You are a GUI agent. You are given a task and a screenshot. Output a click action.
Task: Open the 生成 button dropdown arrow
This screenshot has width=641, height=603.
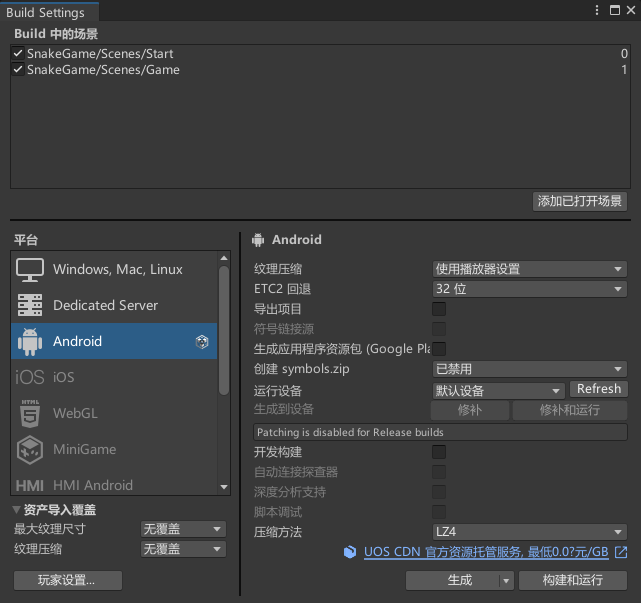pos(506,581)
